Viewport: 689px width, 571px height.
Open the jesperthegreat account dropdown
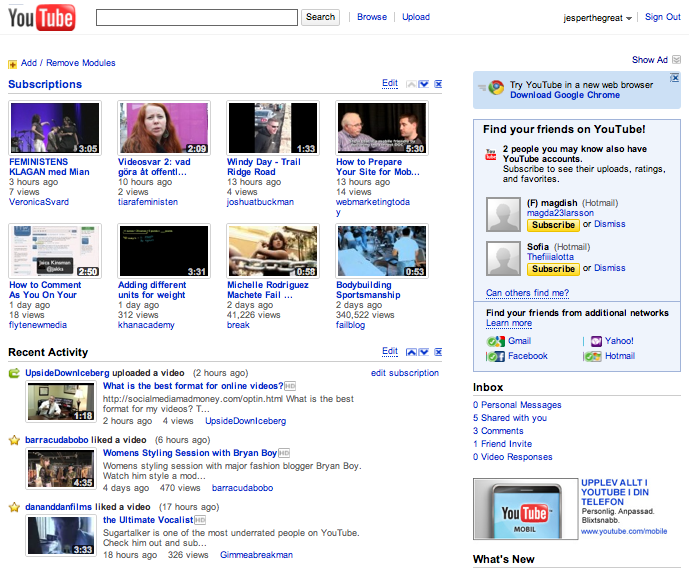tap(598, 18)
